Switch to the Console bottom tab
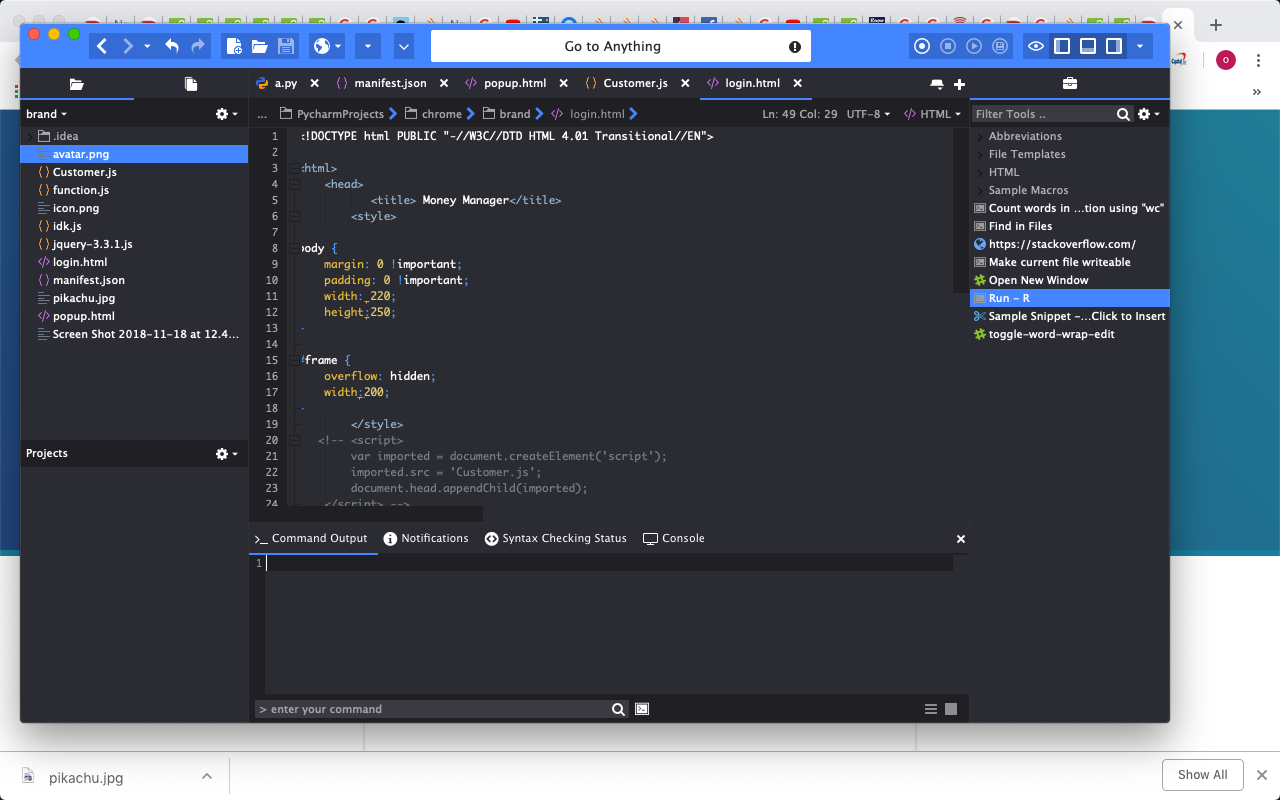1280x800 pixels. pos(674,538)
